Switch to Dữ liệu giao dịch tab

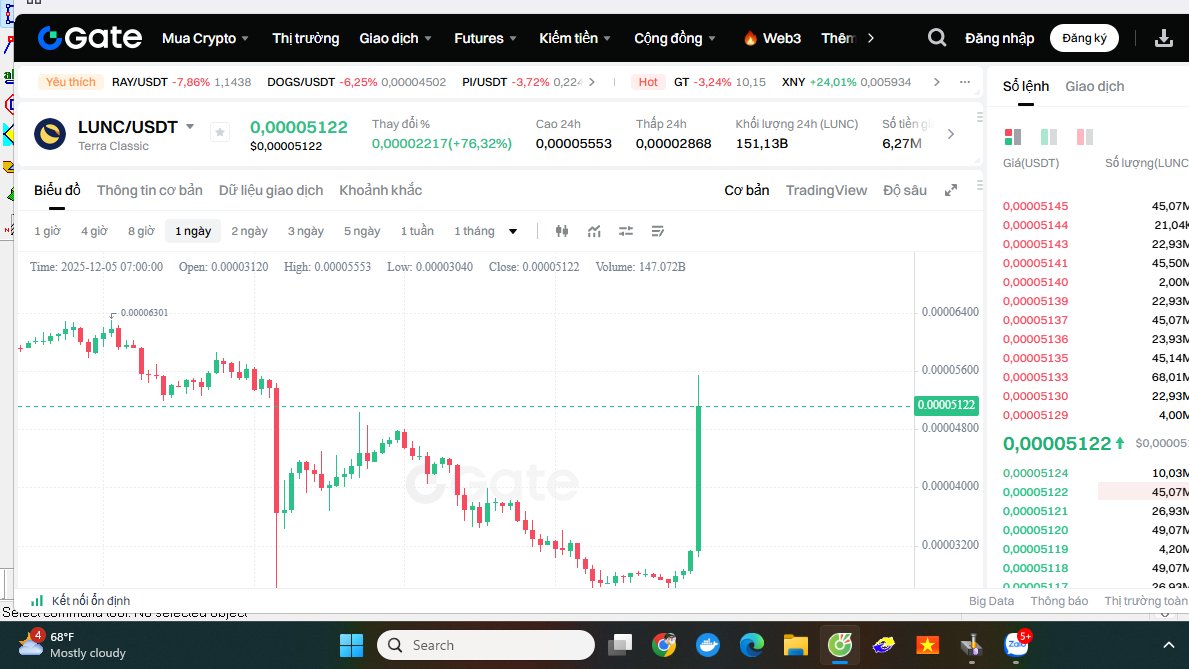click(x=271, y=190)
